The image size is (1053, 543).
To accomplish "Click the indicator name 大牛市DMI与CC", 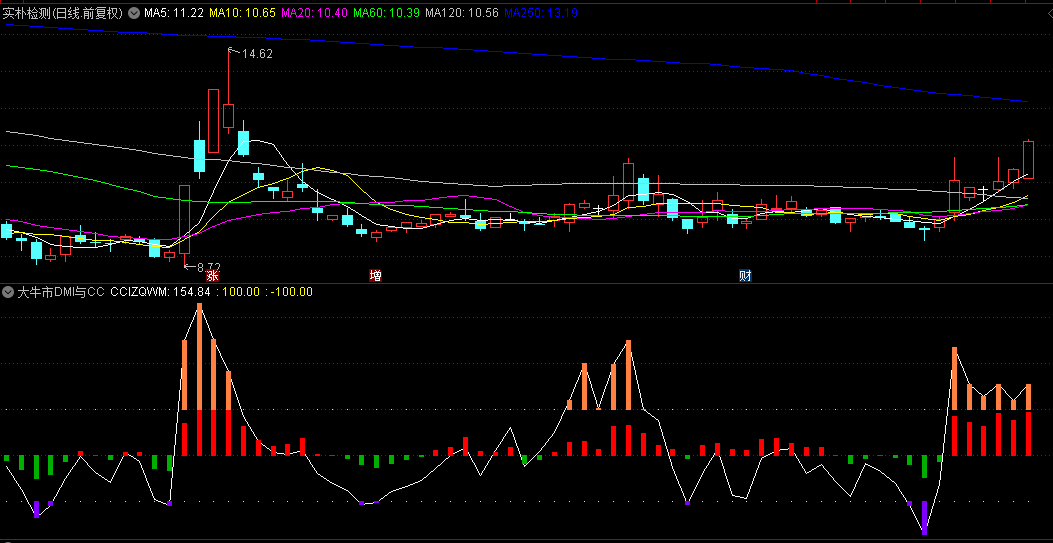I will 60,292.
